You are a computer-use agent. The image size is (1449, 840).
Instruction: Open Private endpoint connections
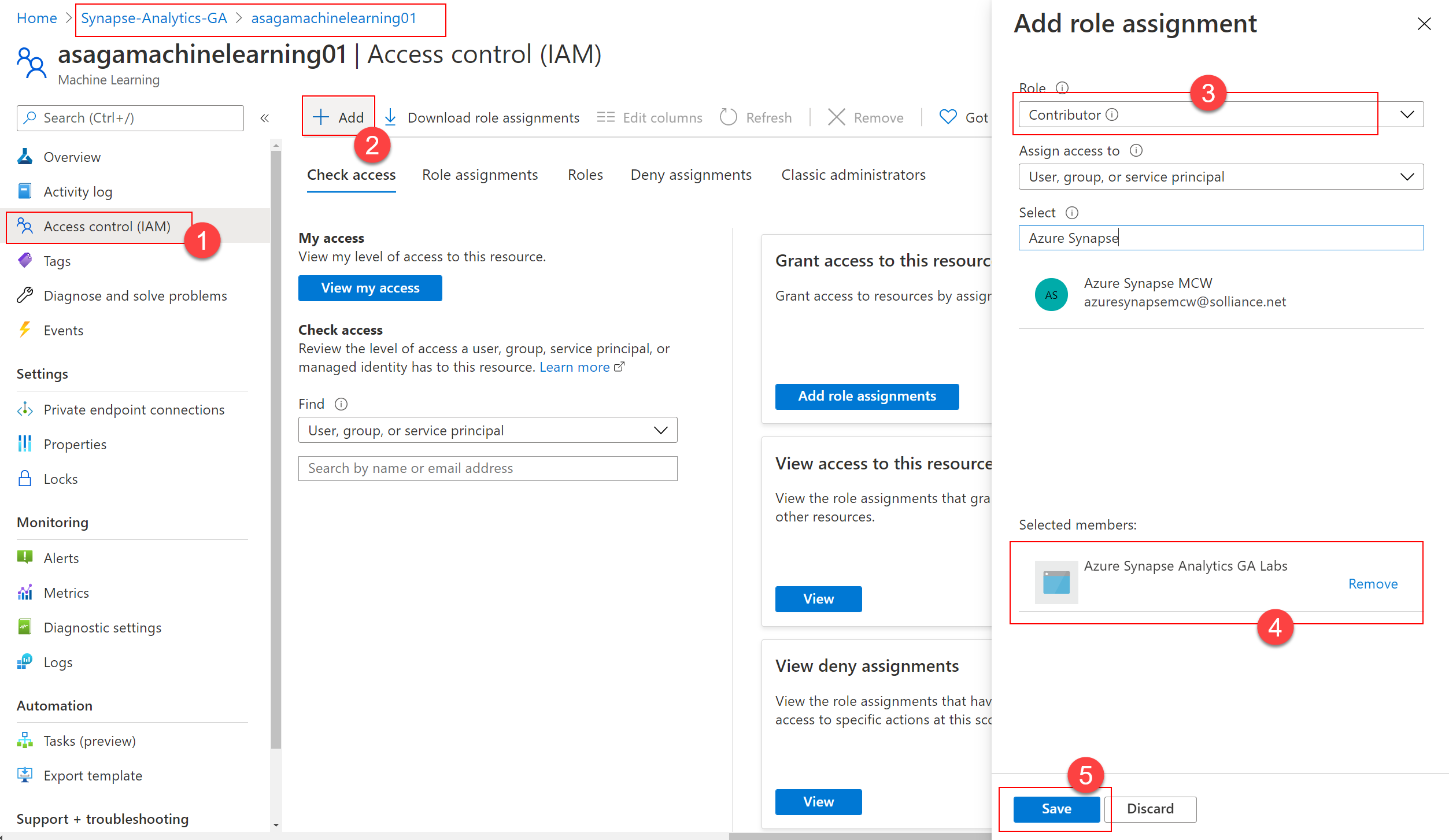click(x=134, y=409)
